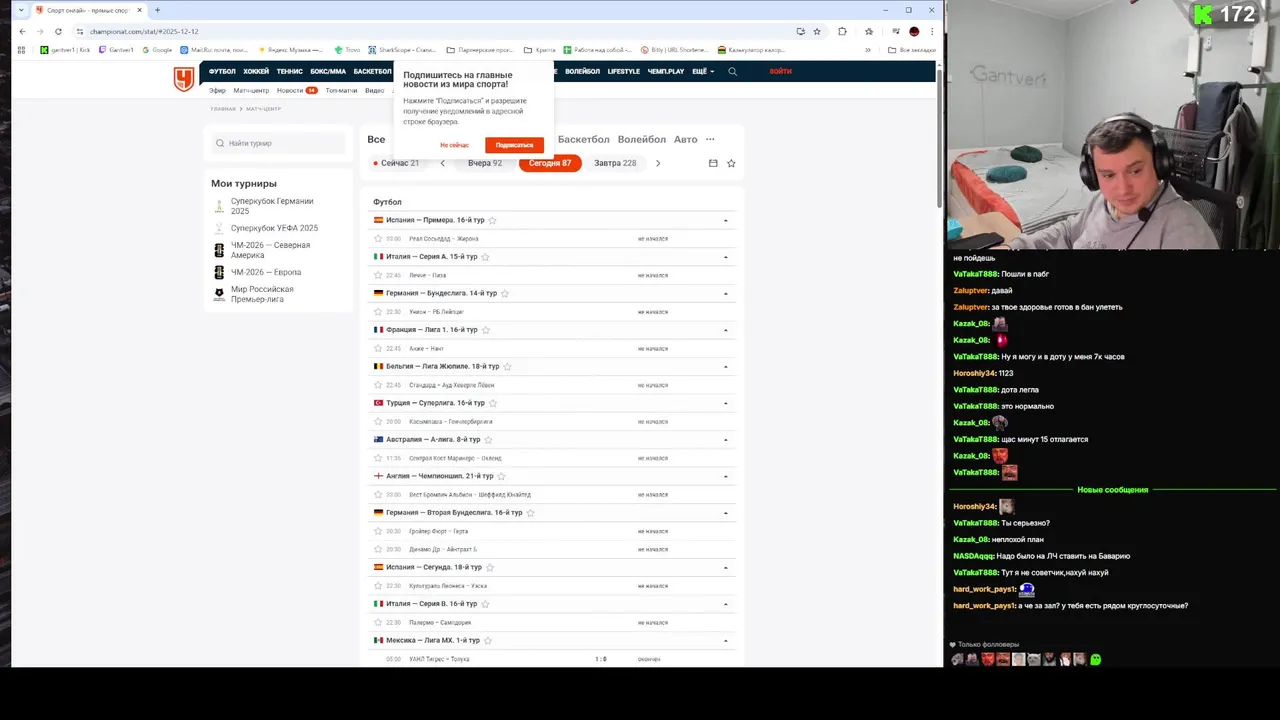1280x720 pixels.
Task: Open the Мир Российская Премьер-лига link
Action: pos(262,294)
